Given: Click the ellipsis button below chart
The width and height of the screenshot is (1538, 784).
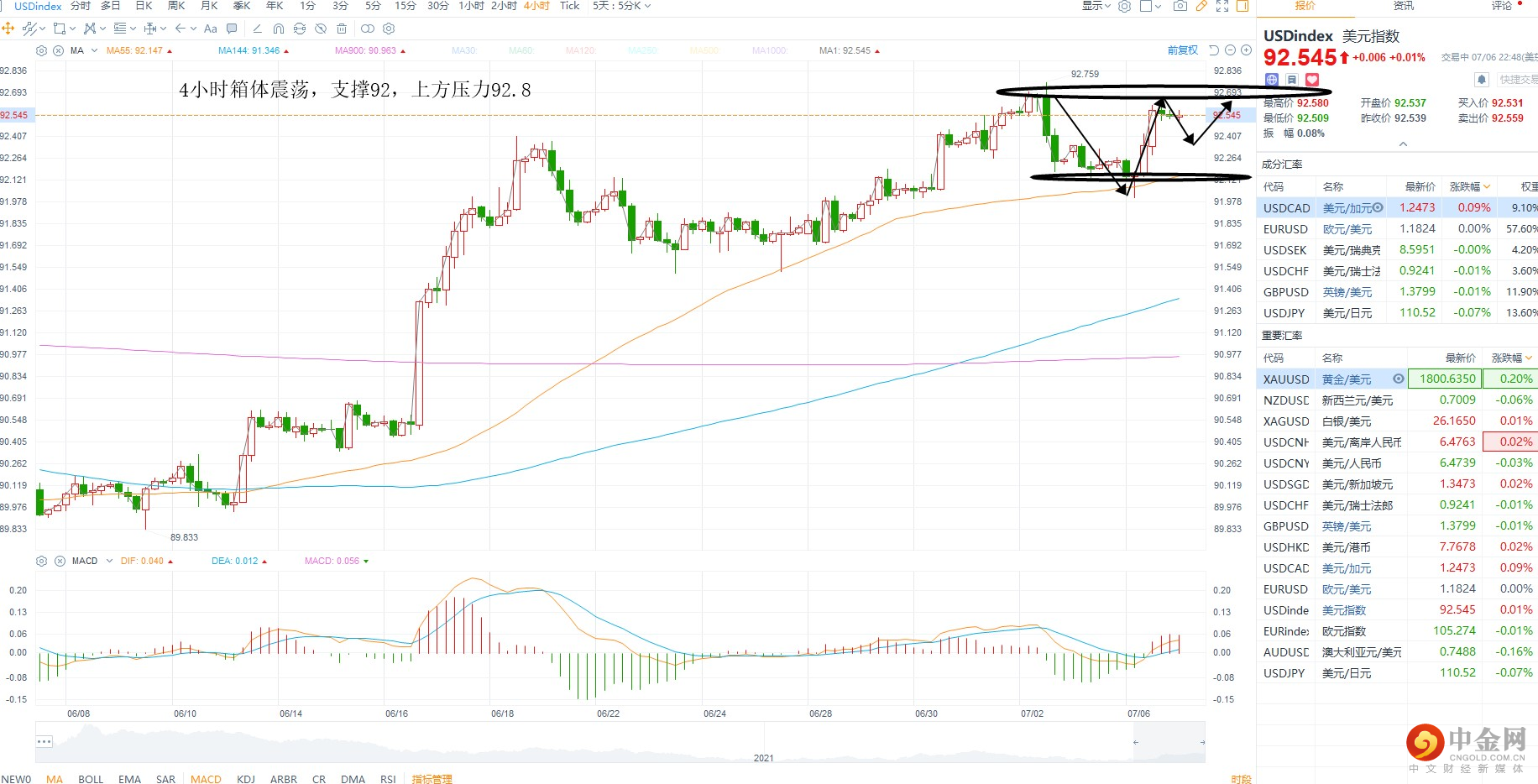Looking at the screenshot, I should (x=44, y=742).
